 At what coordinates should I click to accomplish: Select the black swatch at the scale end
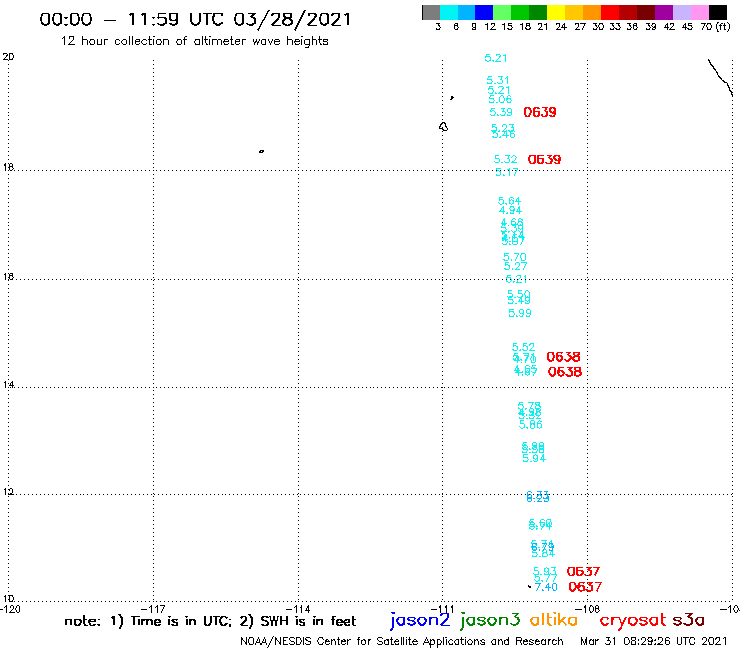[x=717, y=12]
